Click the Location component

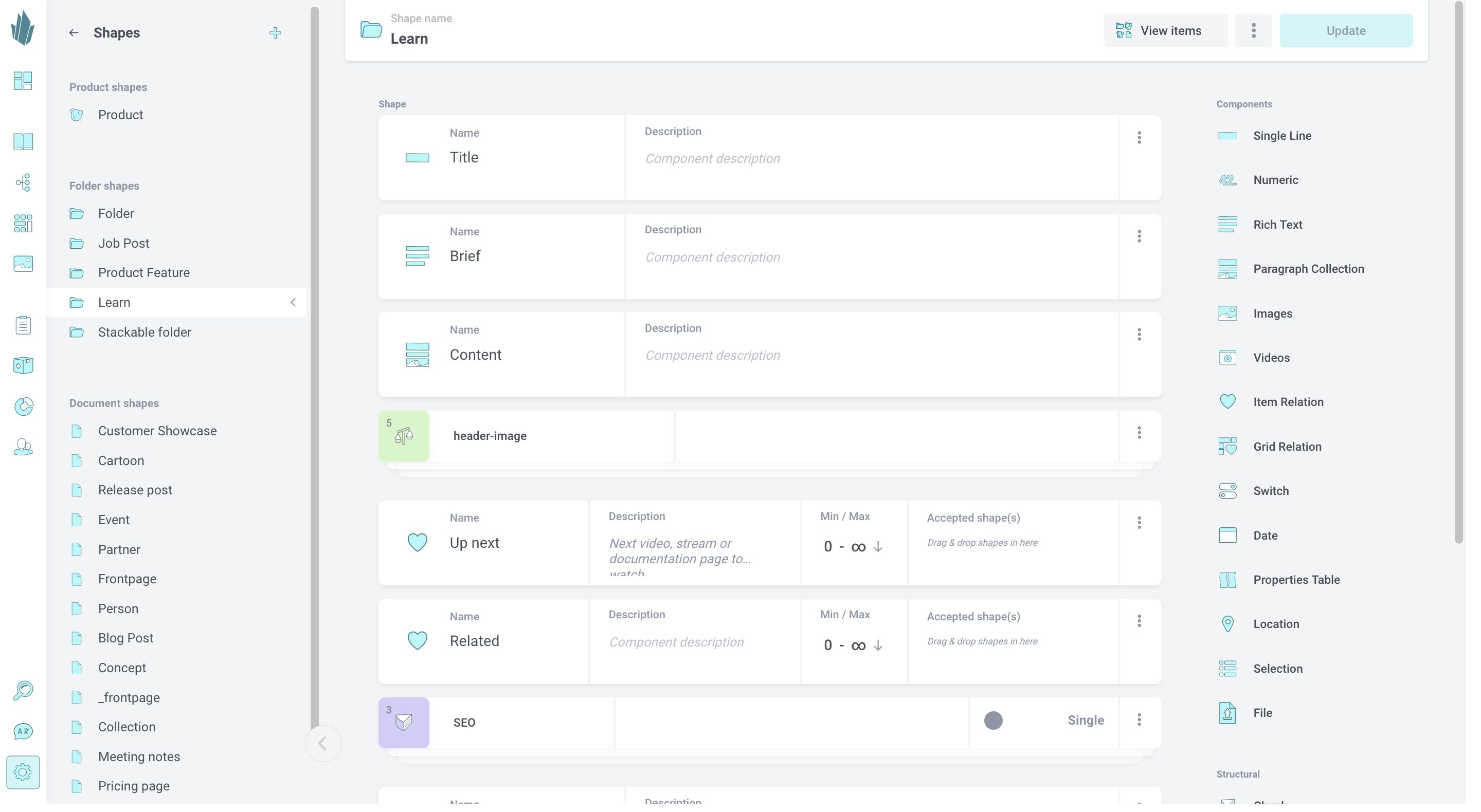pos(1276,624)
